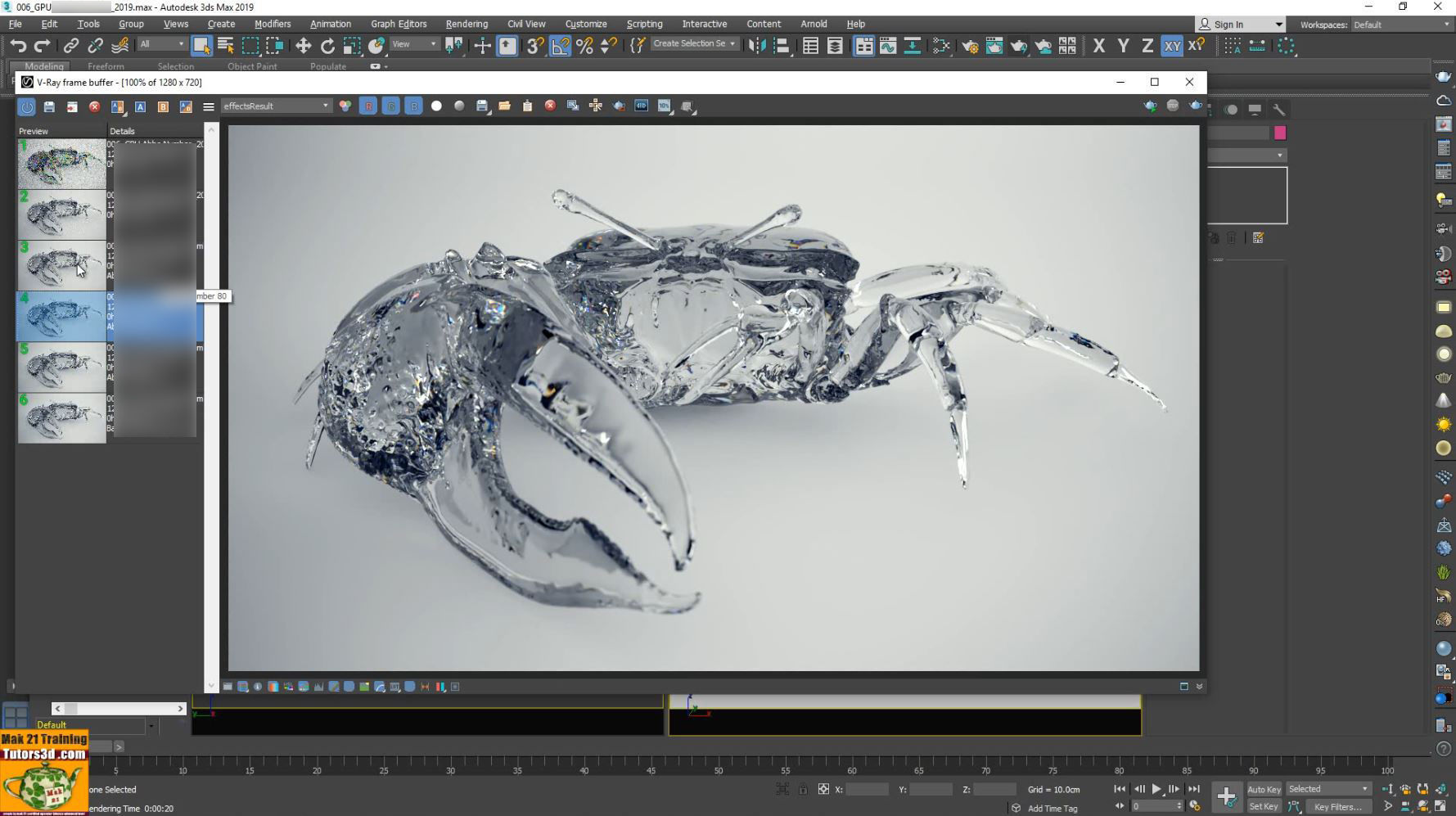Open the Mirror tool
The image size is (1456, 816).
757,46
